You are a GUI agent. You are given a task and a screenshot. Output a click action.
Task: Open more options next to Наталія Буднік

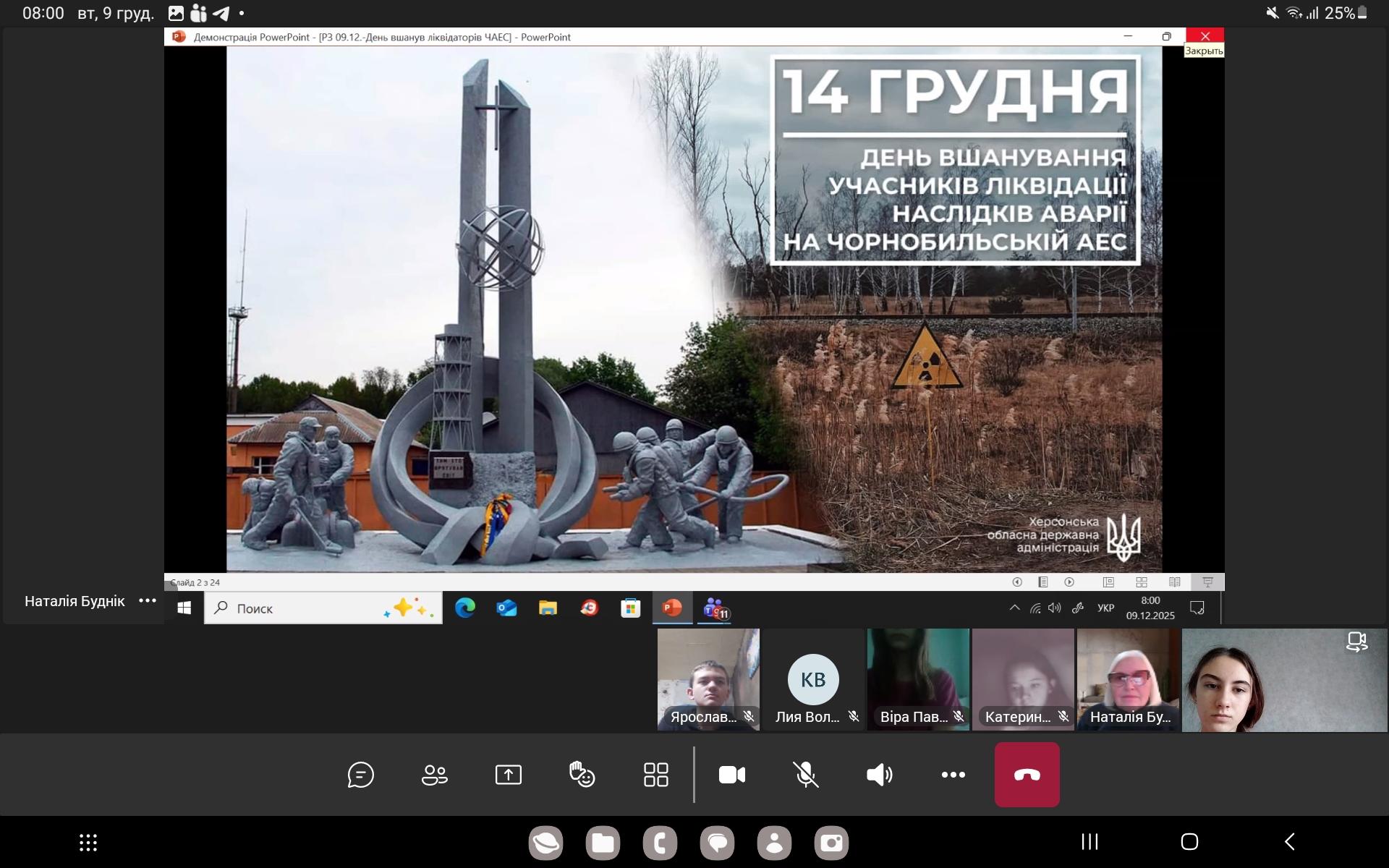click(x=148, y=600)
